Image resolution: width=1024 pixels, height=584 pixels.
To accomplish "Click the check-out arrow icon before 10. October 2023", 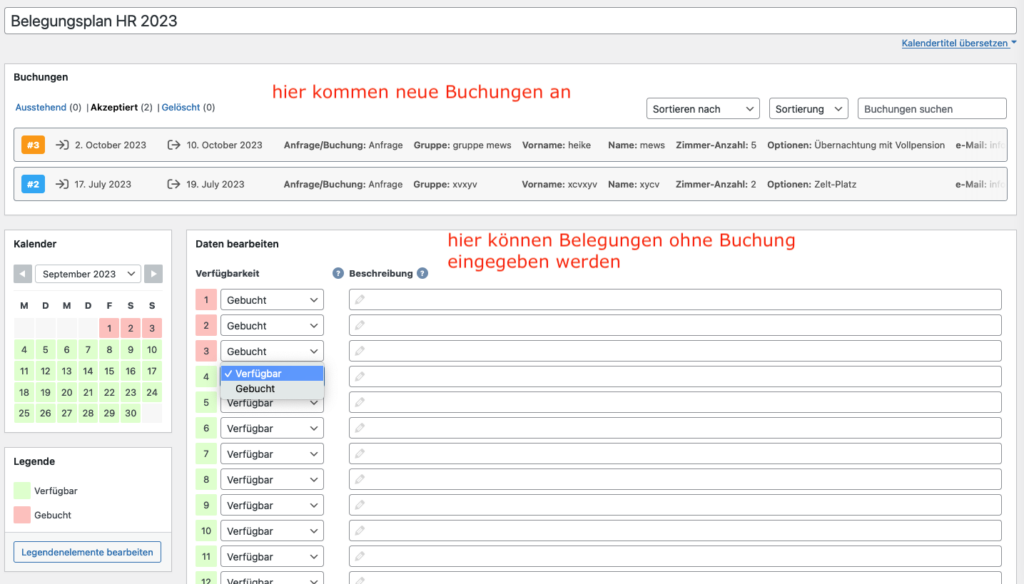I will click(174, 145).
